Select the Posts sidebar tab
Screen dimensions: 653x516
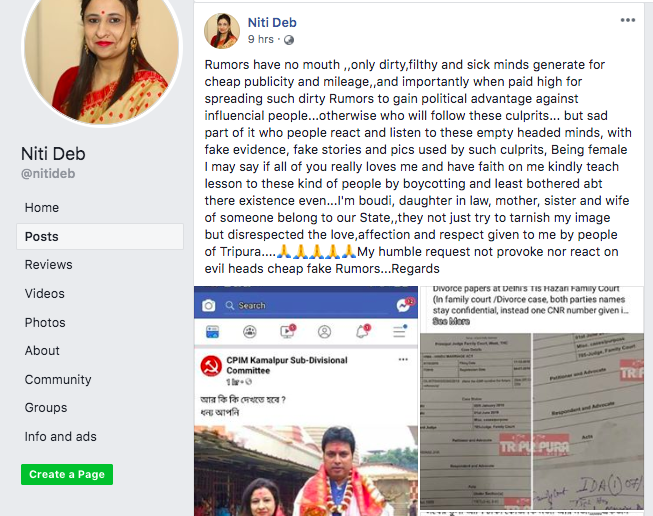tap(100, 237)
